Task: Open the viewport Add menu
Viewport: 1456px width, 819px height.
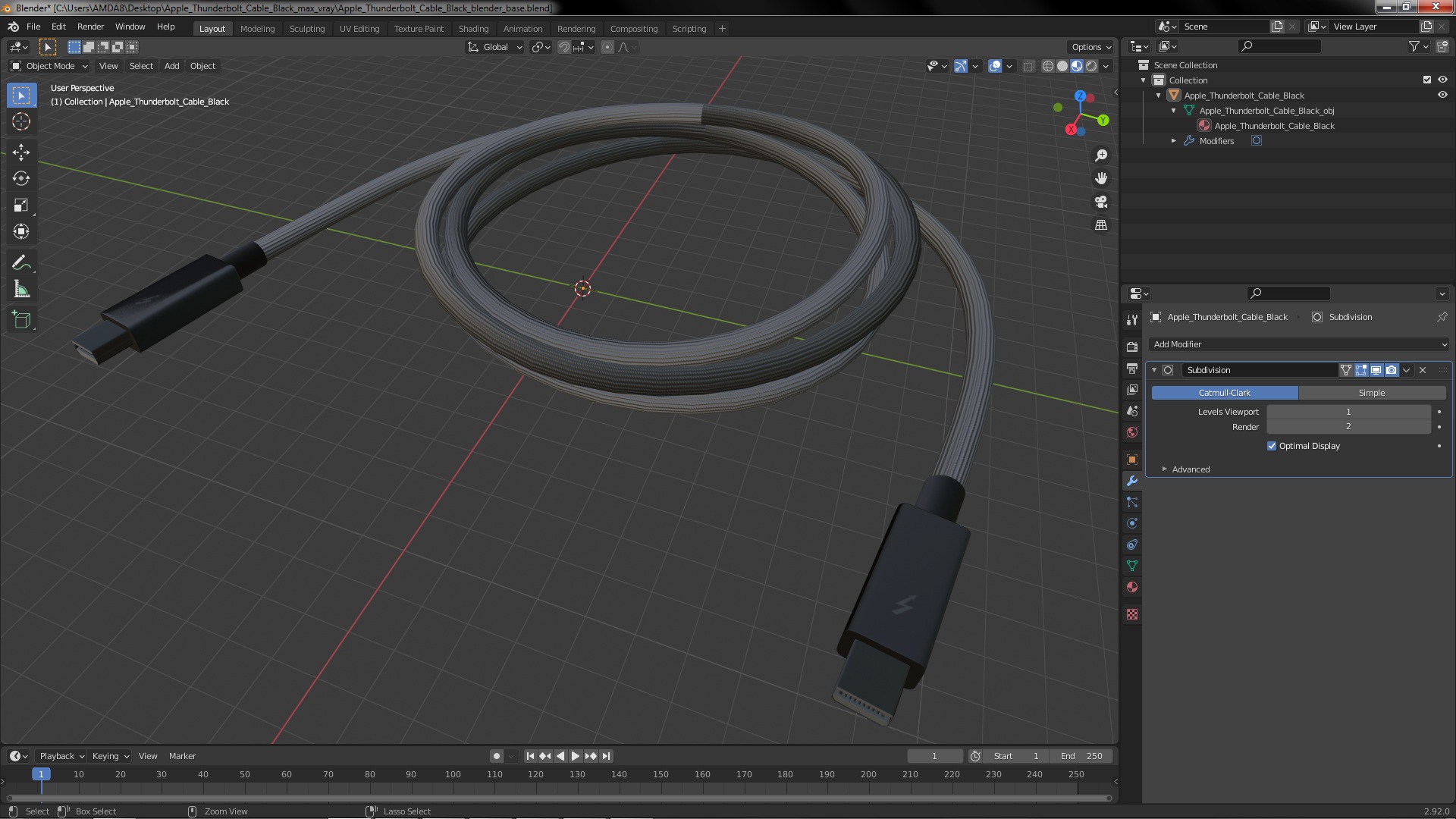Action: click(172, 66)
